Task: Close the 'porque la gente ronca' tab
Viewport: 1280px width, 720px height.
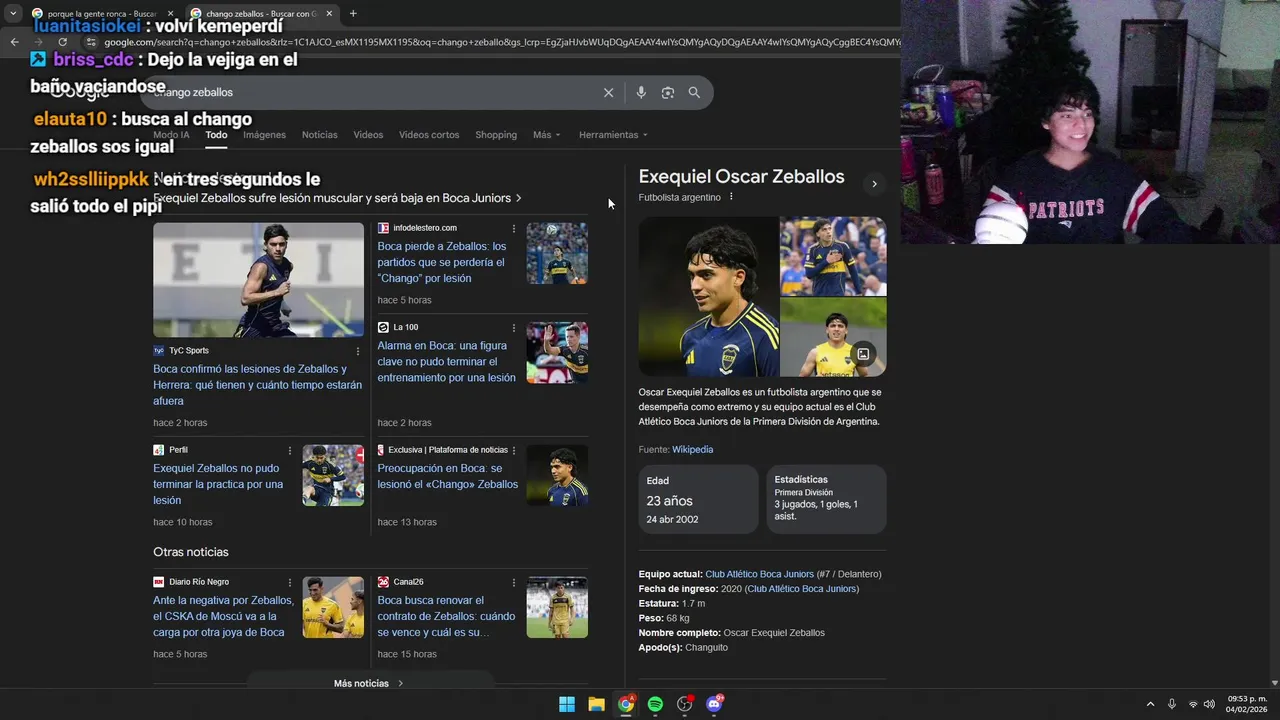Action: 170,13
